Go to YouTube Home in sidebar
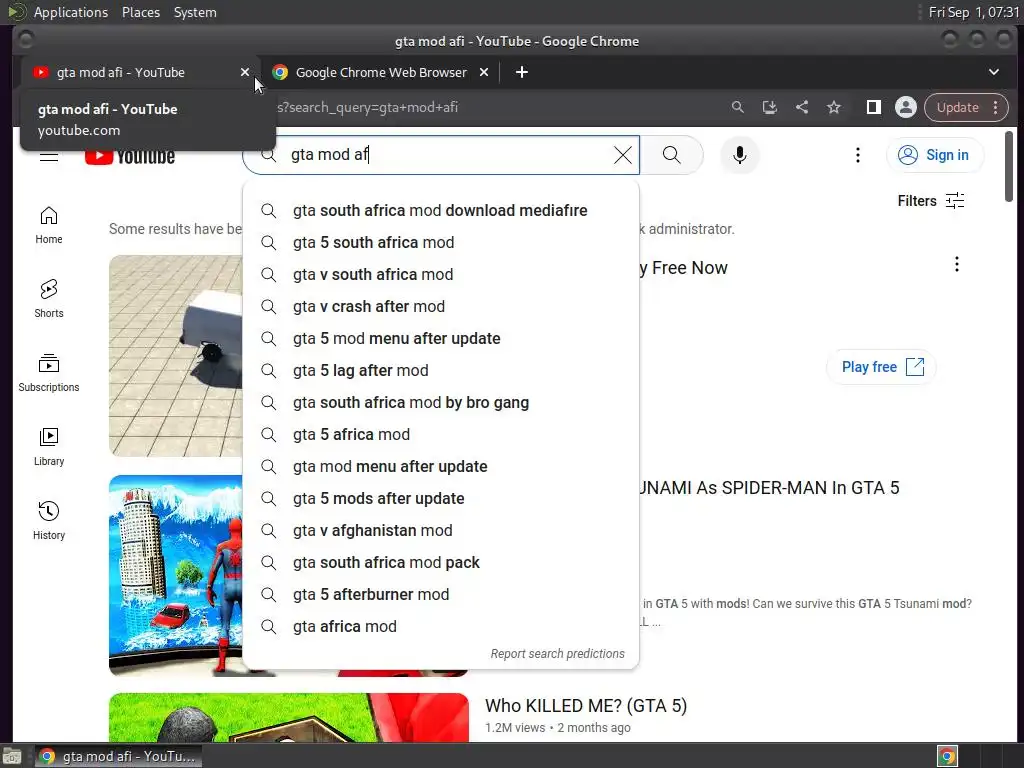The image size is (1024, 768). pos(49,226)
